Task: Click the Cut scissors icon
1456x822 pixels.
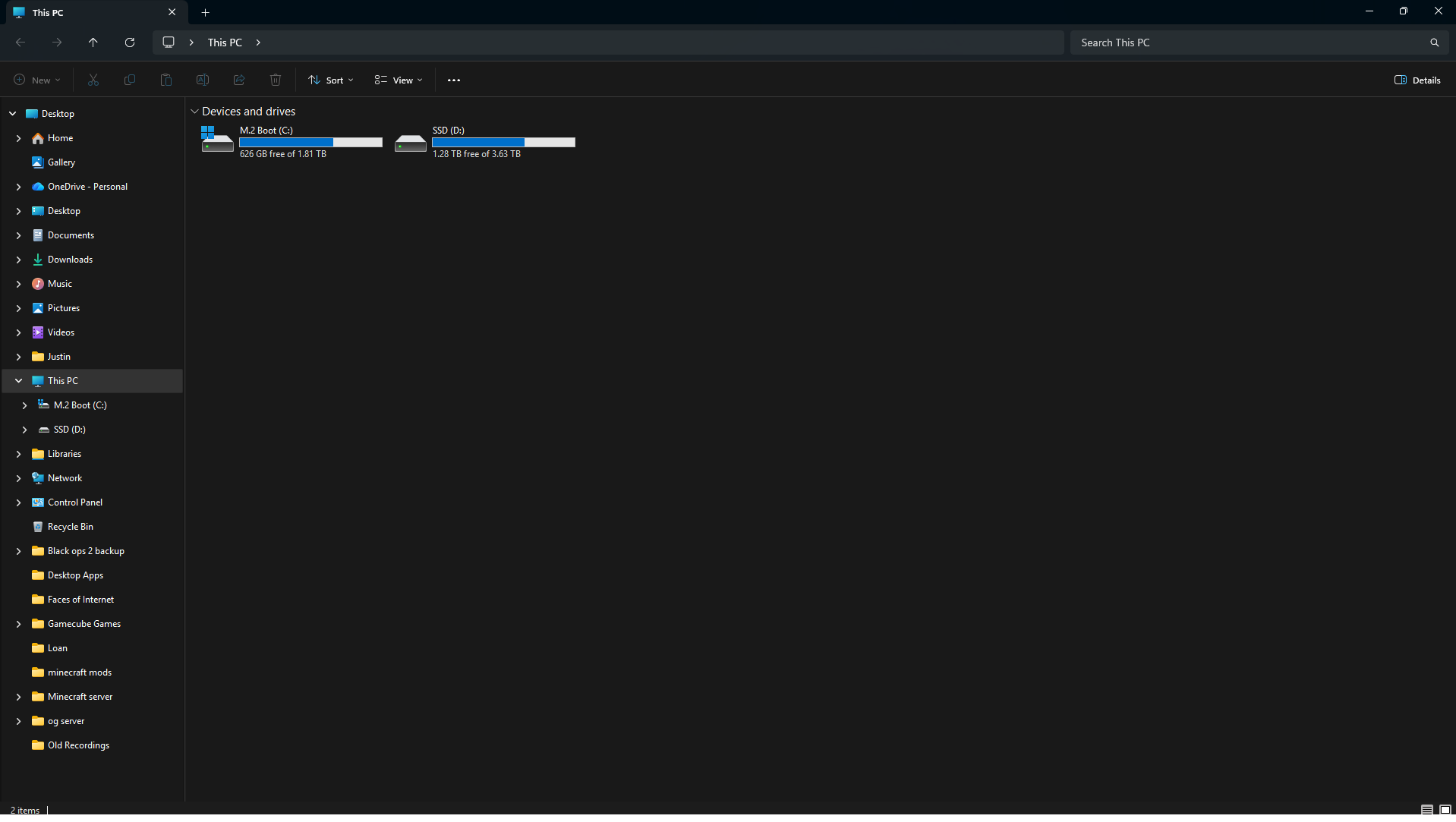Action: coord(93,80)
